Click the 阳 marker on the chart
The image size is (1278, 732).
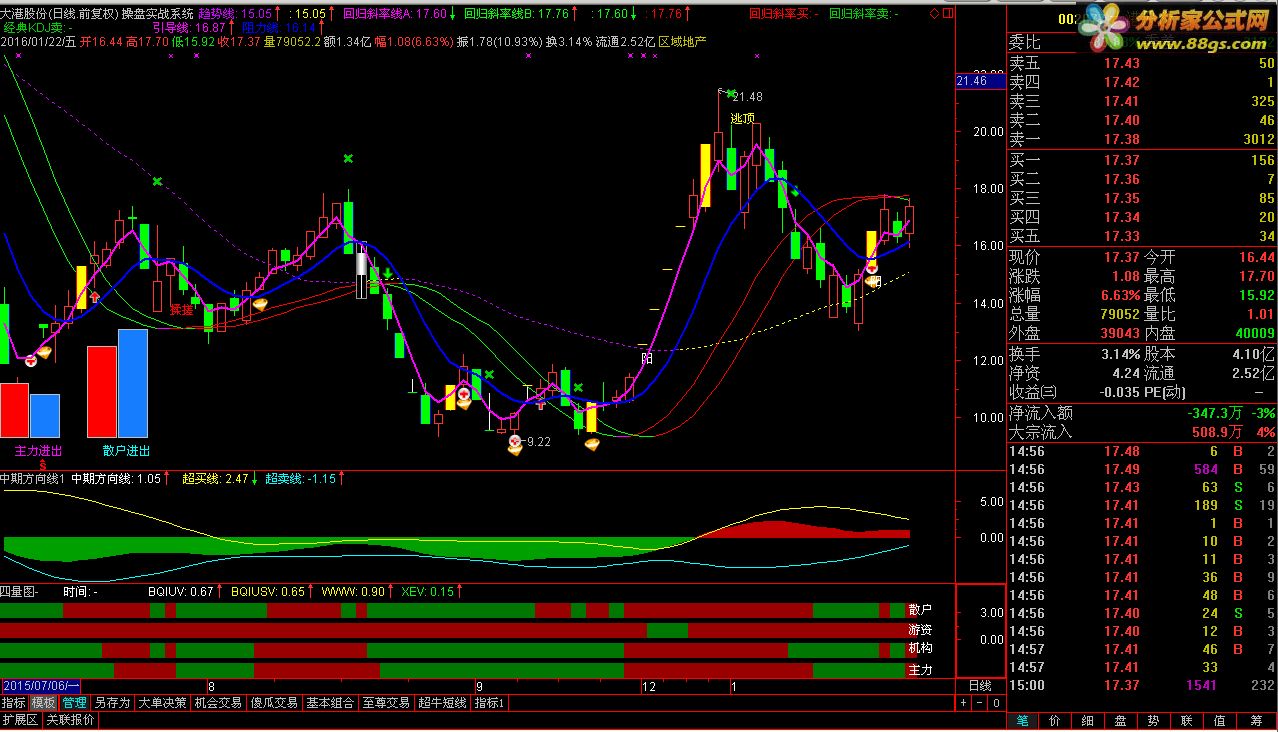coord(647,356)
